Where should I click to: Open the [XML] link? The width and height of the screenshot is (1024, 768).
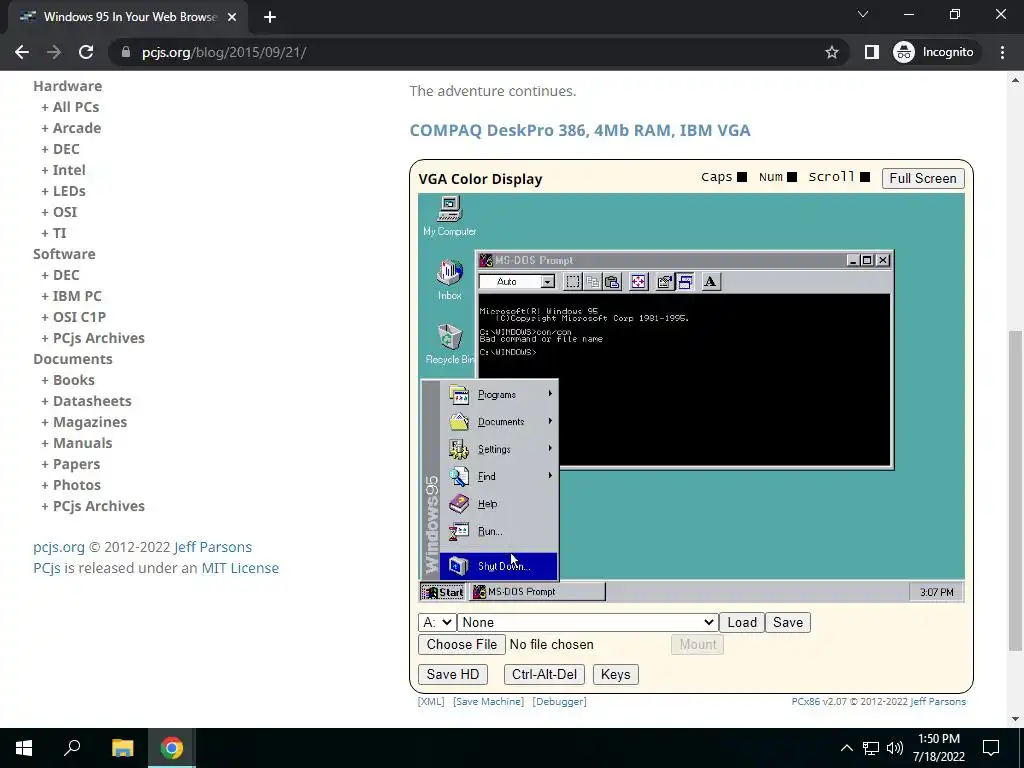pos(431,701)
